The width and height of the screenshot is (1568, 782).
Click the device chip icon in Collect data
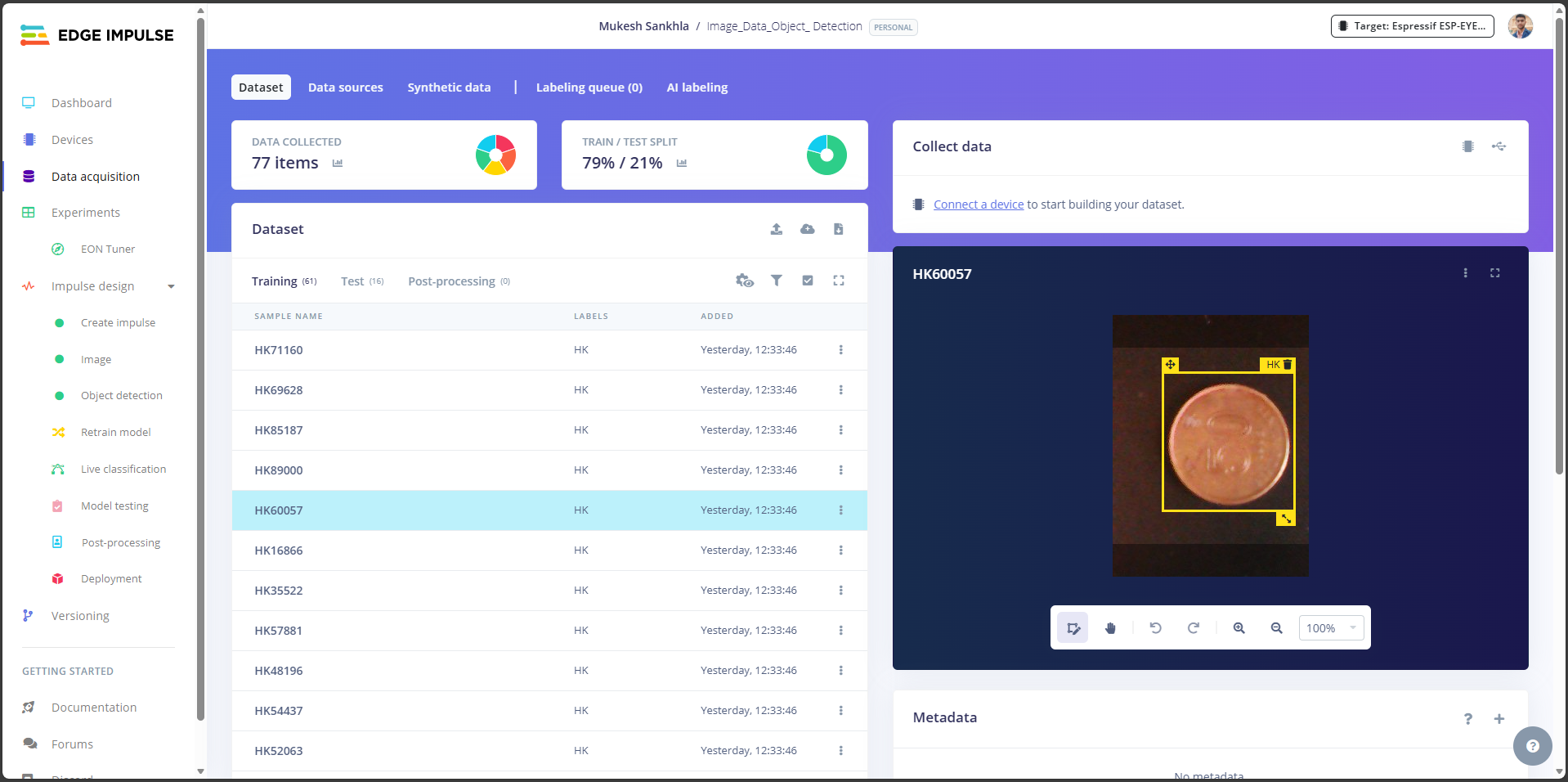(1468, 146)
